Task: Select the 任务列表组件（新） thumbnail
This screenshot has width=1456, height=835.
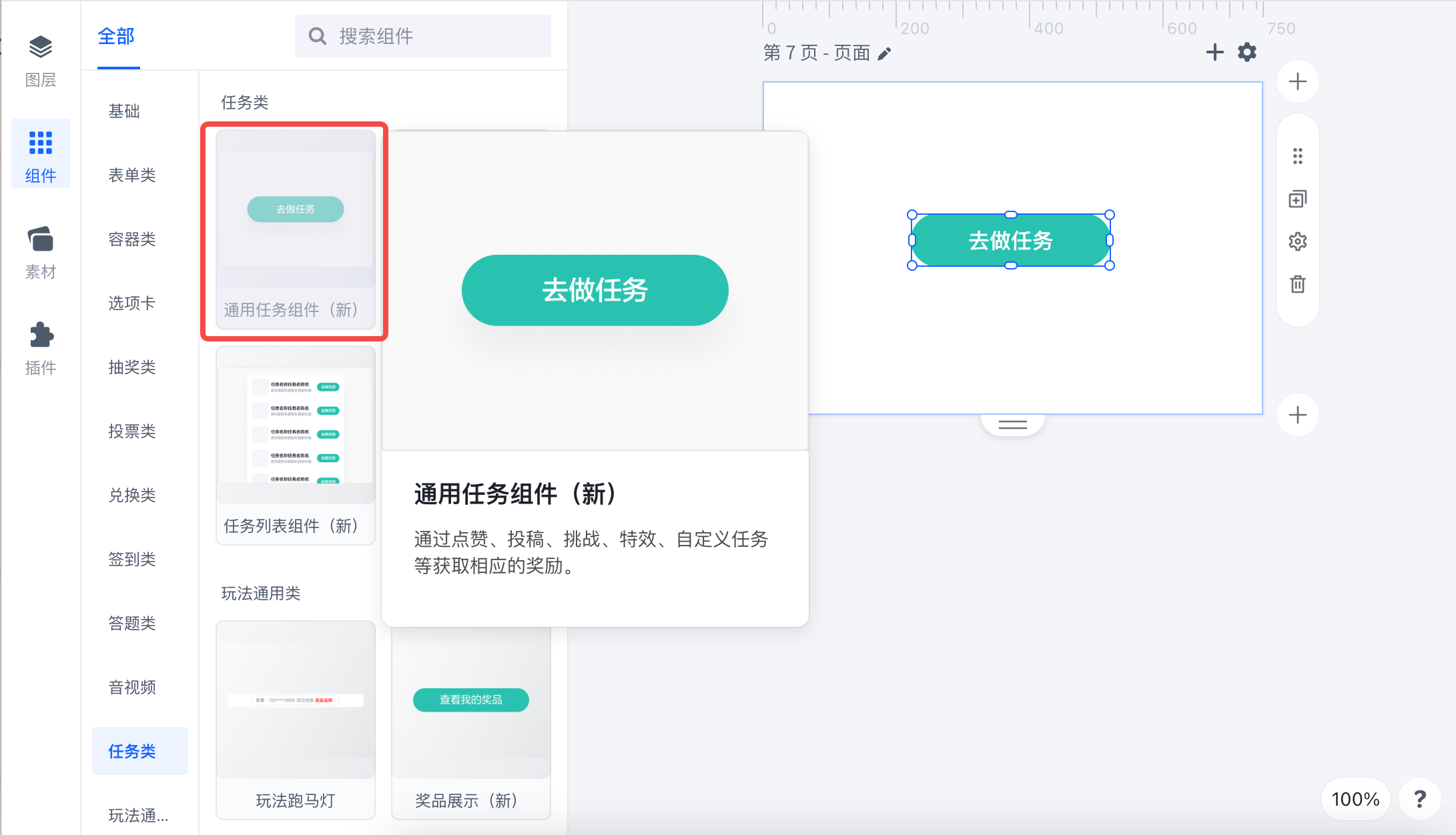Action: click(x=296, y=446)
